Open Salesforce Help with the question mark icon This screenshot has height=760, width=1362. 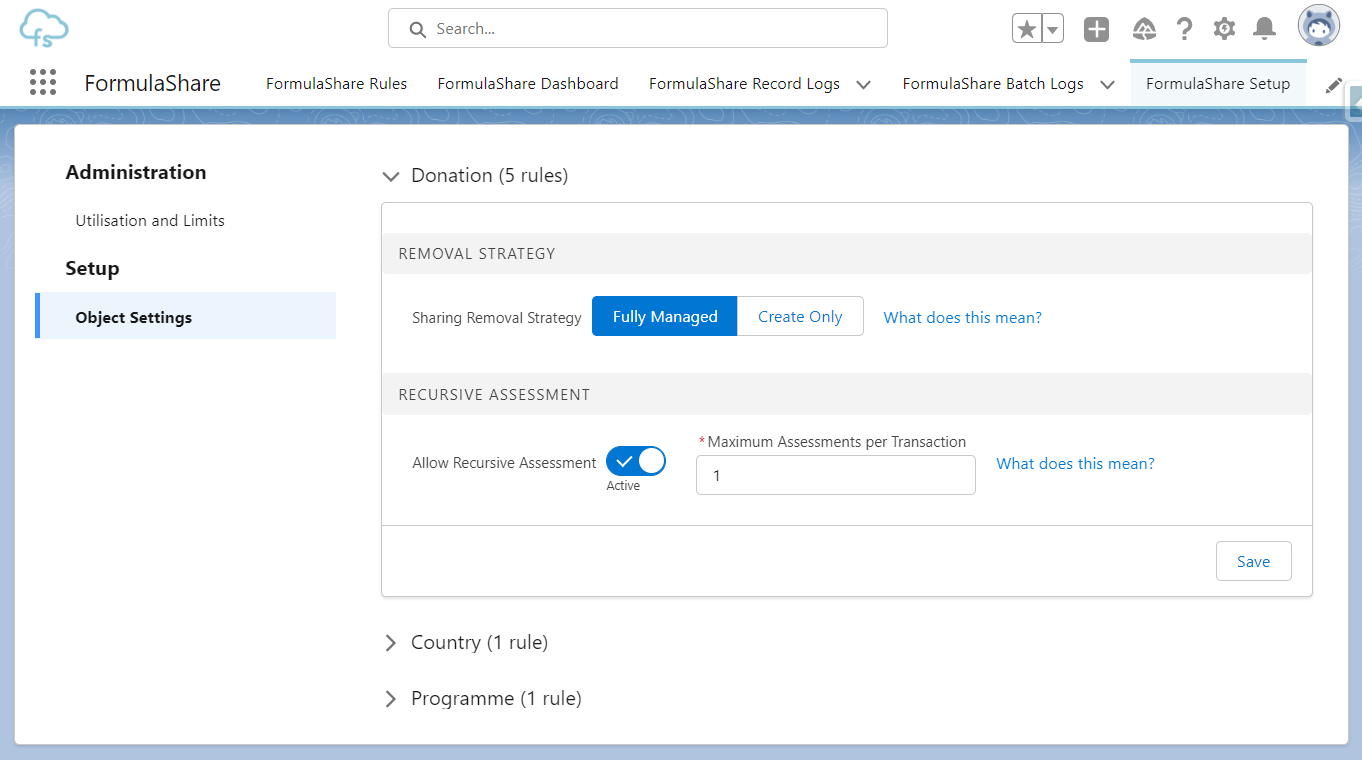coord(1184,28)
